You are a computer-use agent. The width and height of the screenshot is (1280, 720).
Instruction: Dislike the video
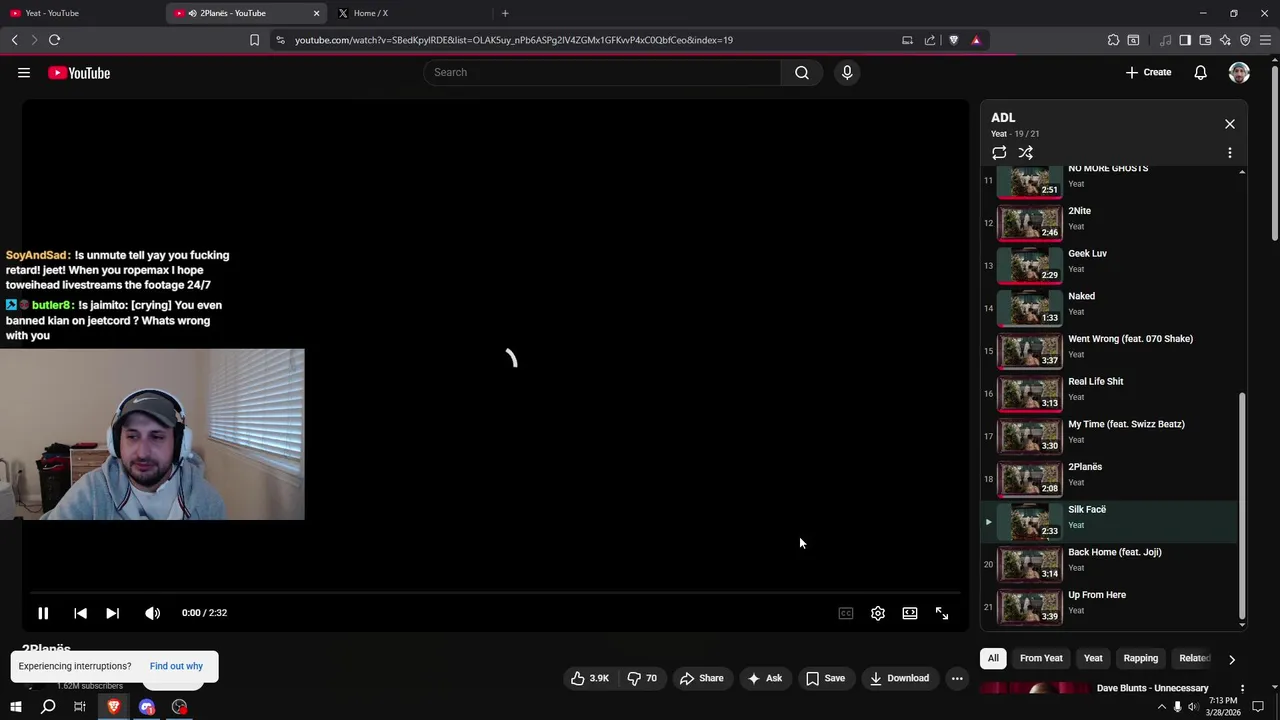pos(642,678)
